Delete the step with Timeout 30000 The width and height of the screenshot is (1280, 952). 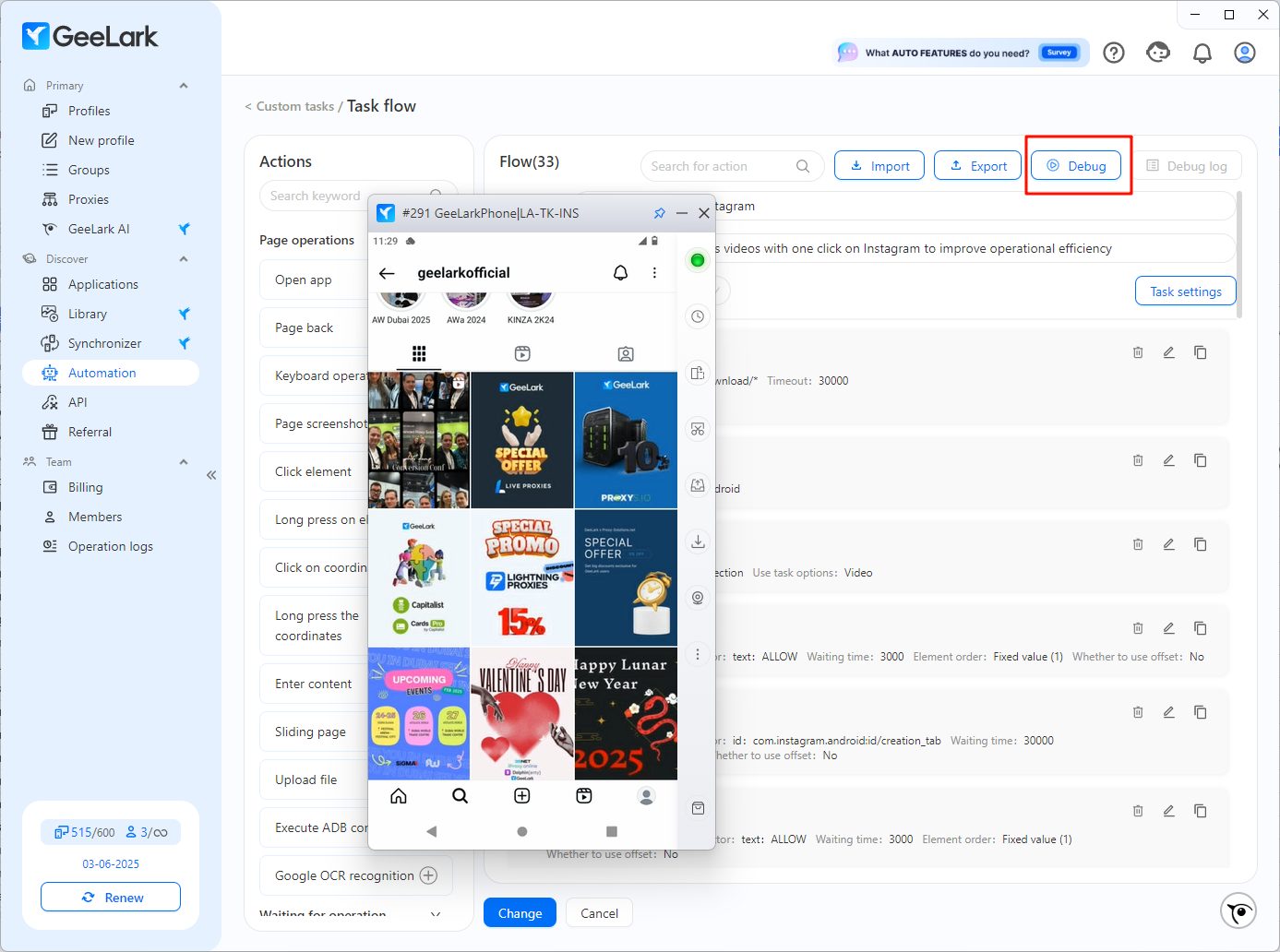pos(1138,352)
